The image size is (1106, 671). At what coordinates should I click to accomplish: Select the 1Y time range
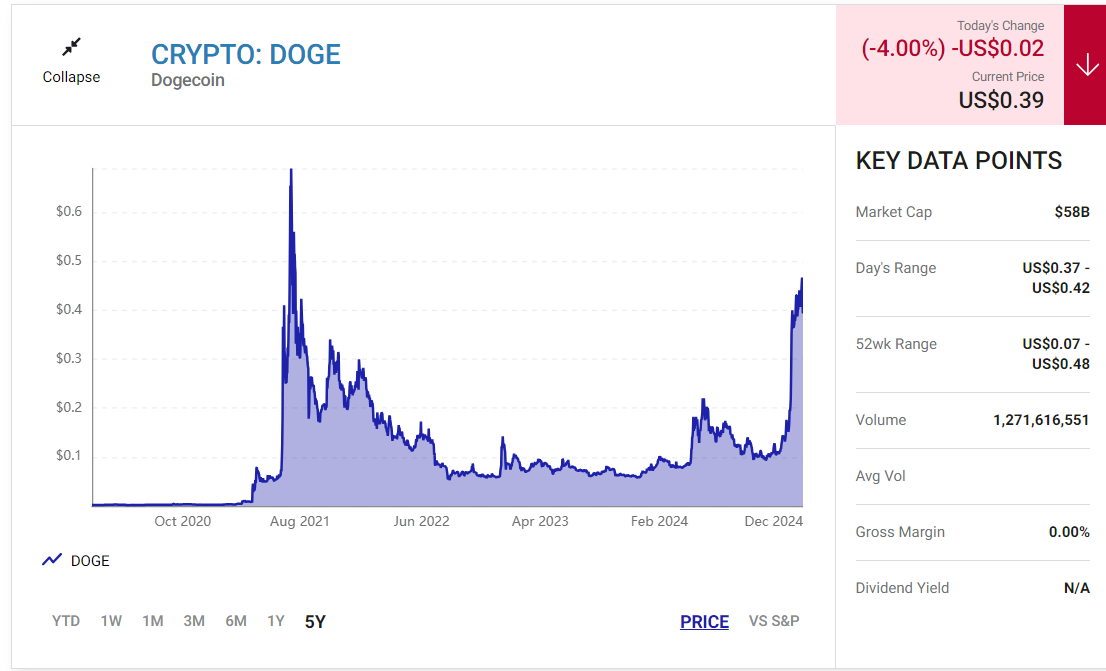pyautogui.click(x=276, y=621)
